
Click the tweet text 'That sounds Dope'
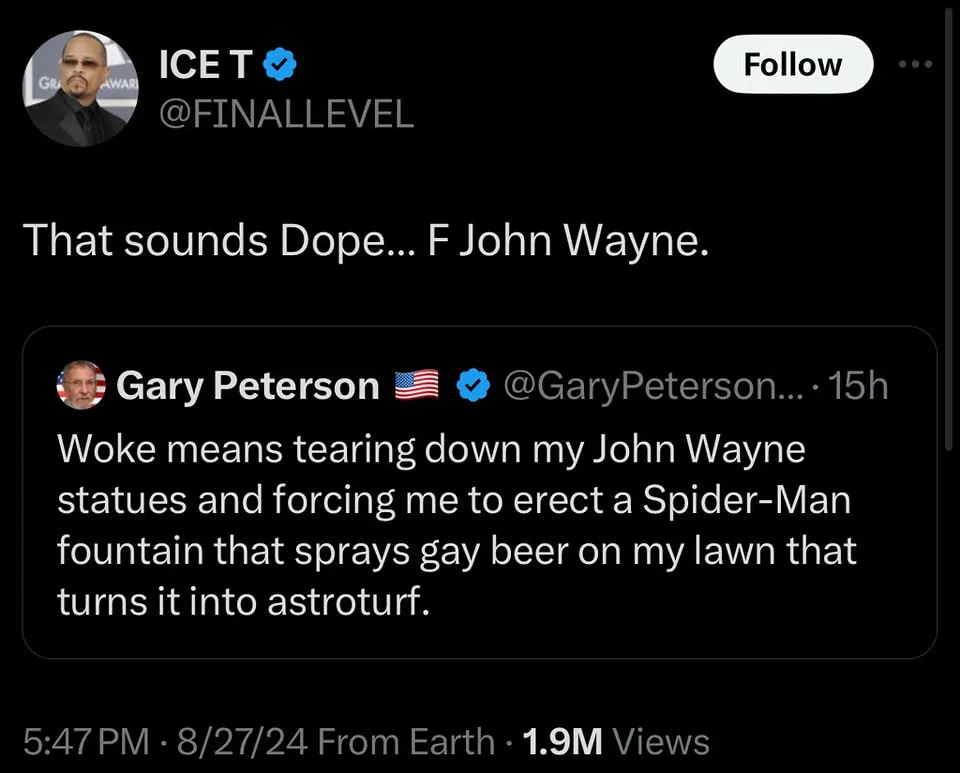209,240
